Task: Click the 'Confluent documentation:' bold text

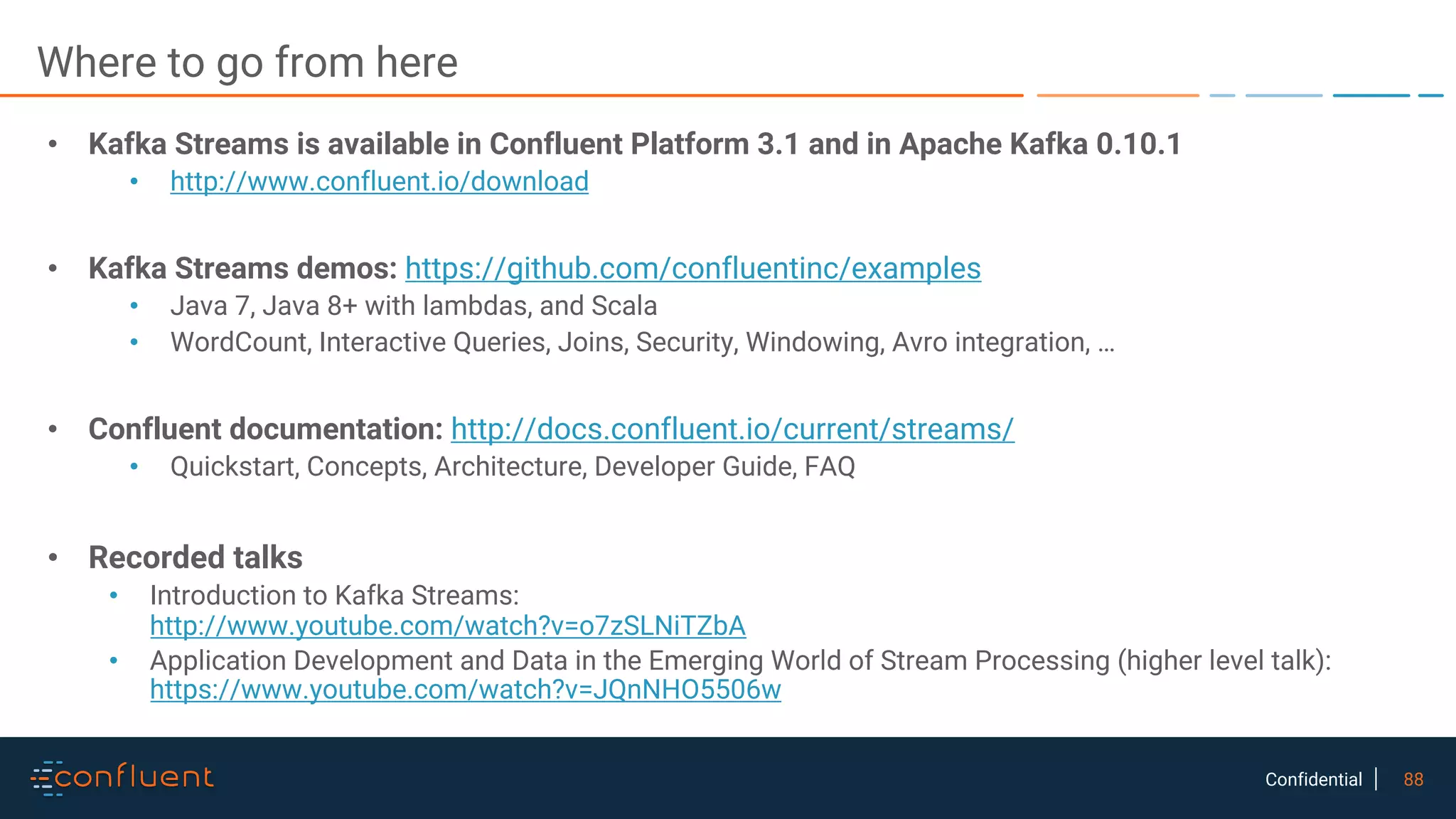Action: [266, 429]
